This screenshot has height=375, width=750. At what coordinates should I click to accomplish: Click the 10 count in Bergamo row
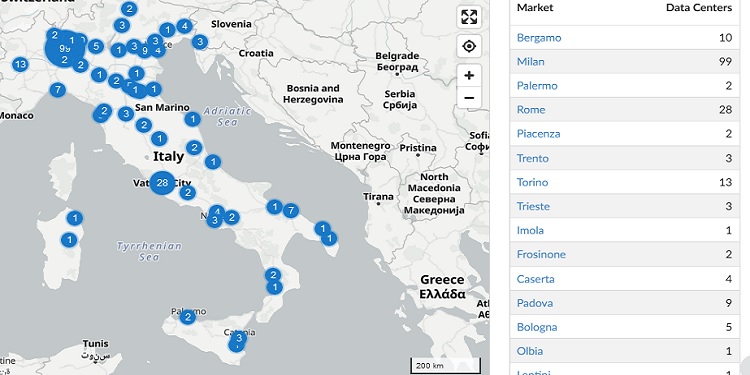point(725,38)
